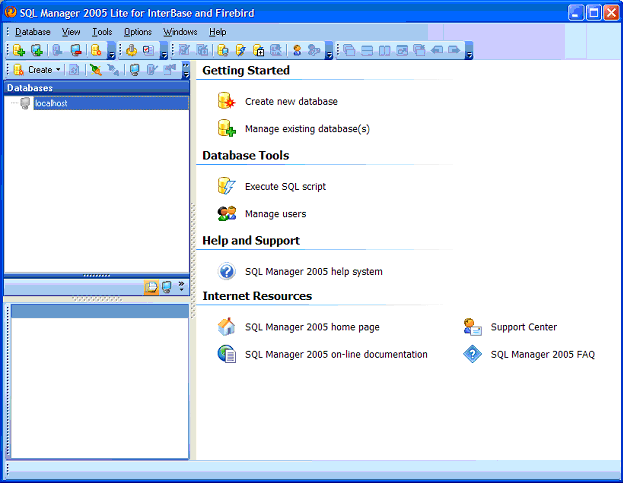Click the gray Disconnect plug icon in explorer toolbar
This screenshot has height=483, width=623.
[114, 70]
